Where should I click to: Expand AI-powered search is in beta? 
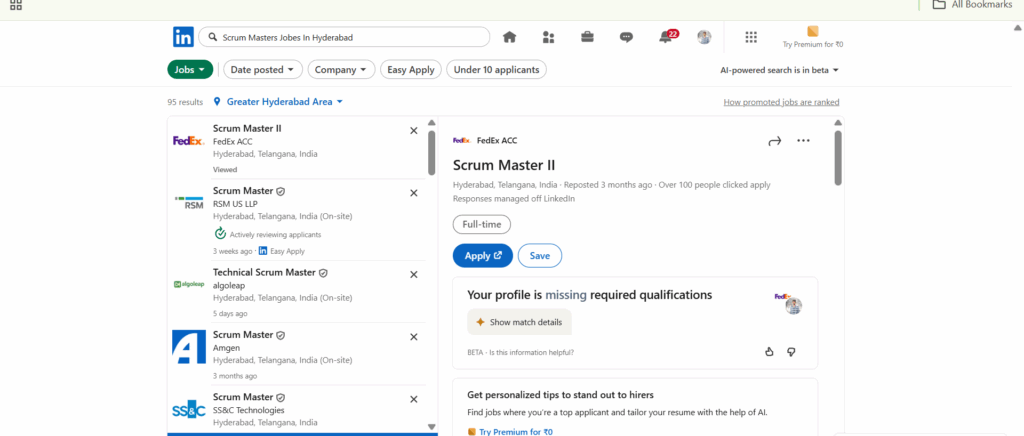(x=779, y=70)
